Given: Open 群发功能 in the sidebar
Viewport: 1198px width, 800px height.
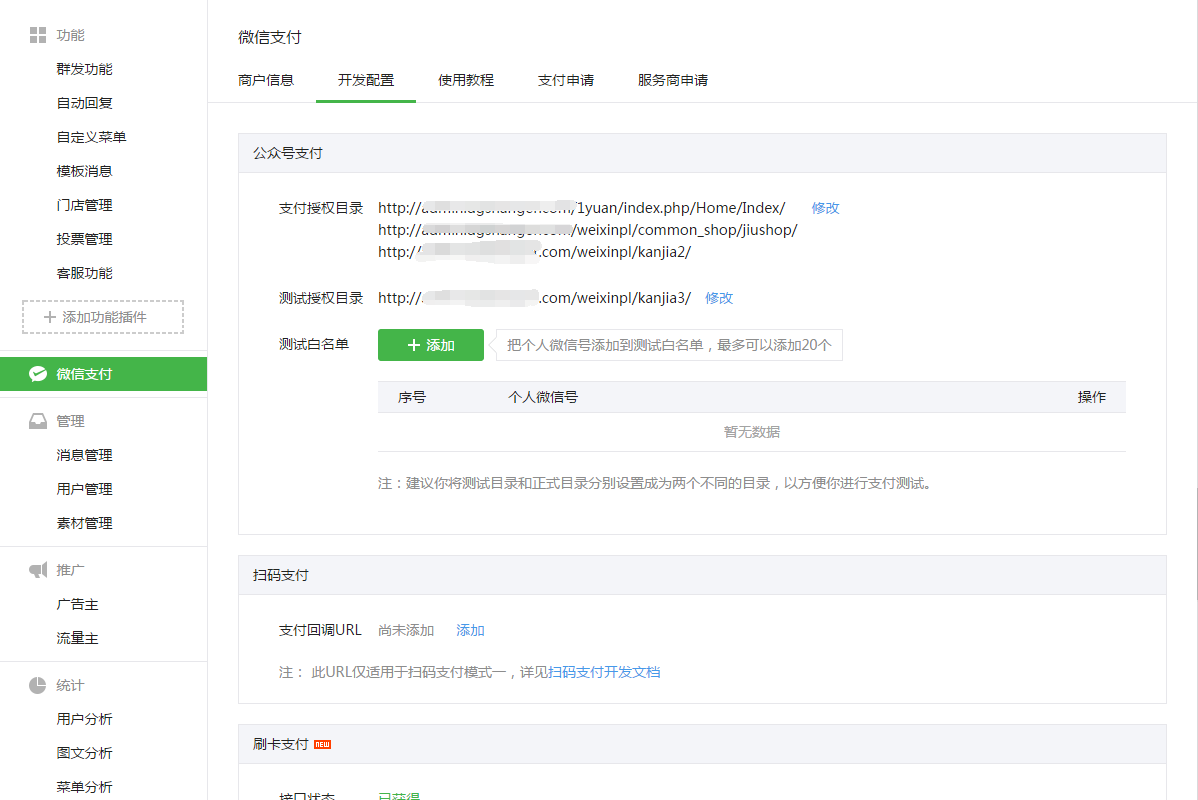Looking at the screenshot, I should [x=84, y=70].
